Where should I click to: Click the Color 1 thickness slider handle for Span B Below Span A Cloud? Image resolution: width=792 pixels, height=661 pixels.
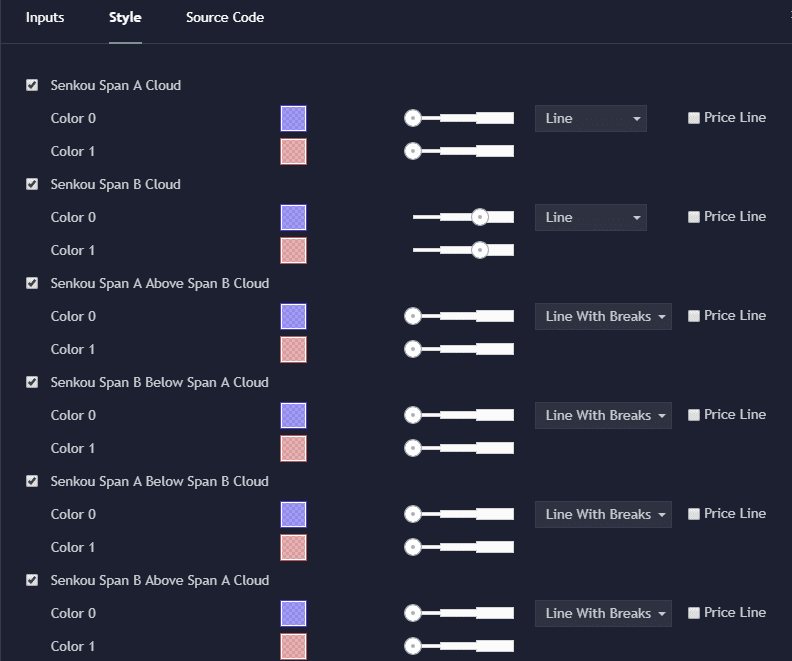413,448
